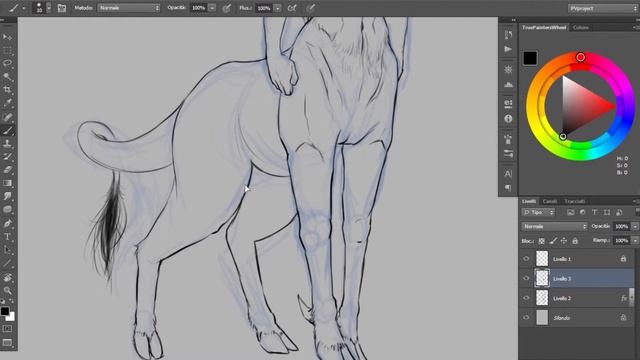Toggle lock all for layer
The width and height of the screenshot is (640, 360).
pyautogui.click(x=575, y=241)
